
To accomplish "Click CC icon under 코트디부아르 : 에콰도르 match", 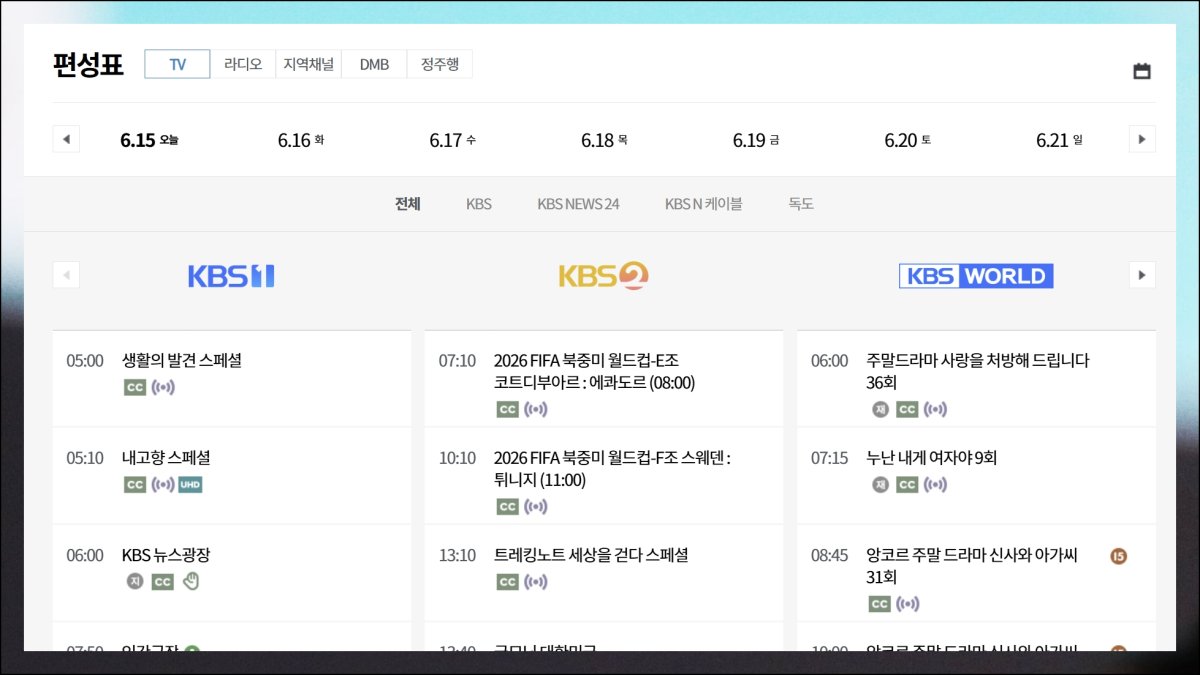I will click(x=508, y=409).
